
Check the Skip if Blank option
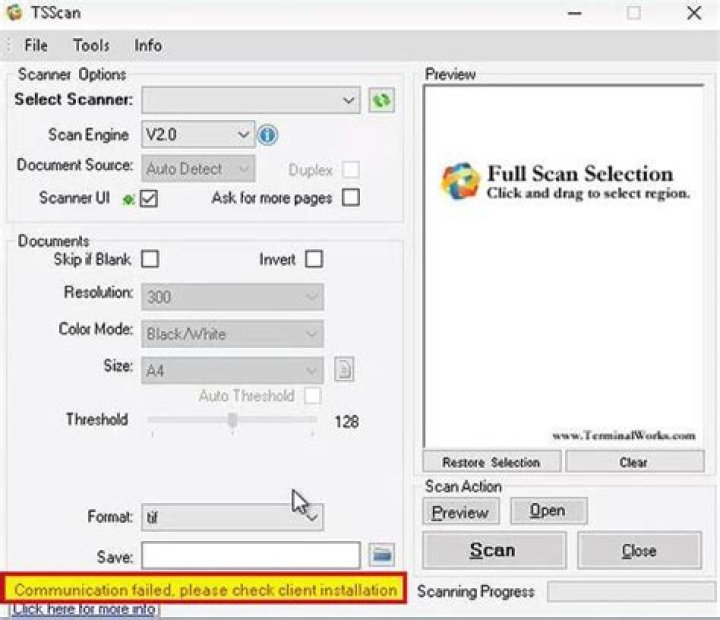click(149, 260)
